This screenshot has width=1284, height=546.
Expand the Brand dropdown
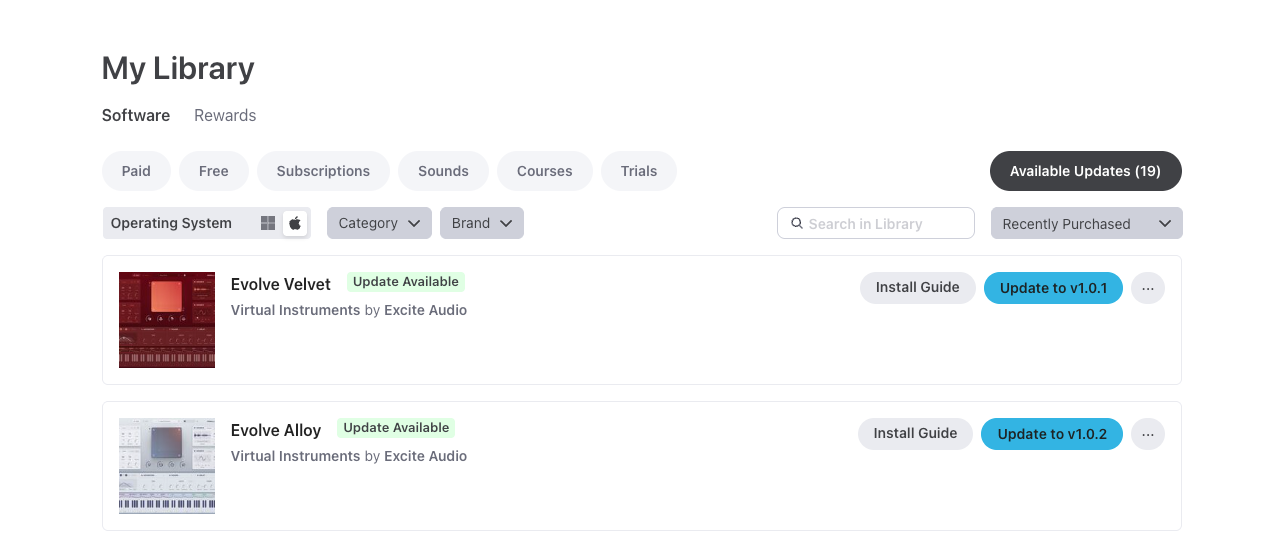pos(481,223)
